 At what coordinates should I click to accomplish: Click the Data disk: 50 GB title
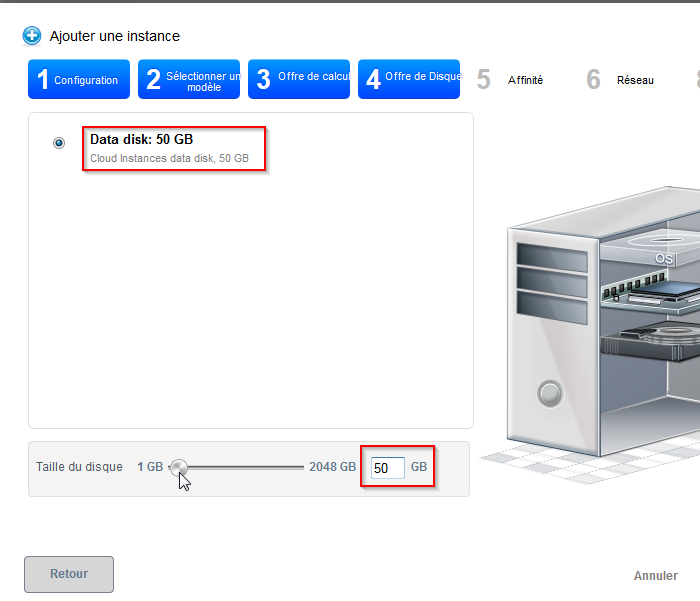[x=141, y=139]
